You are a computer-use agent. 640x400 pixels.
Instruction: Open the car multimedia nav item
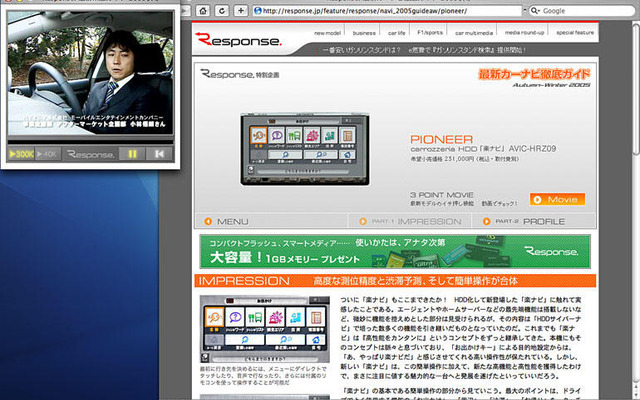coord(474,33)
